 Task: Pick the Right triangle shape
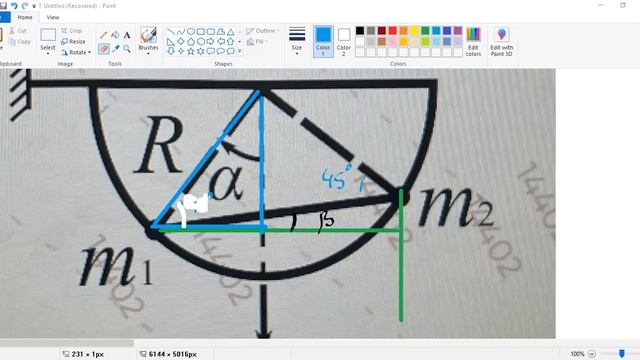(x=171, y=41)
